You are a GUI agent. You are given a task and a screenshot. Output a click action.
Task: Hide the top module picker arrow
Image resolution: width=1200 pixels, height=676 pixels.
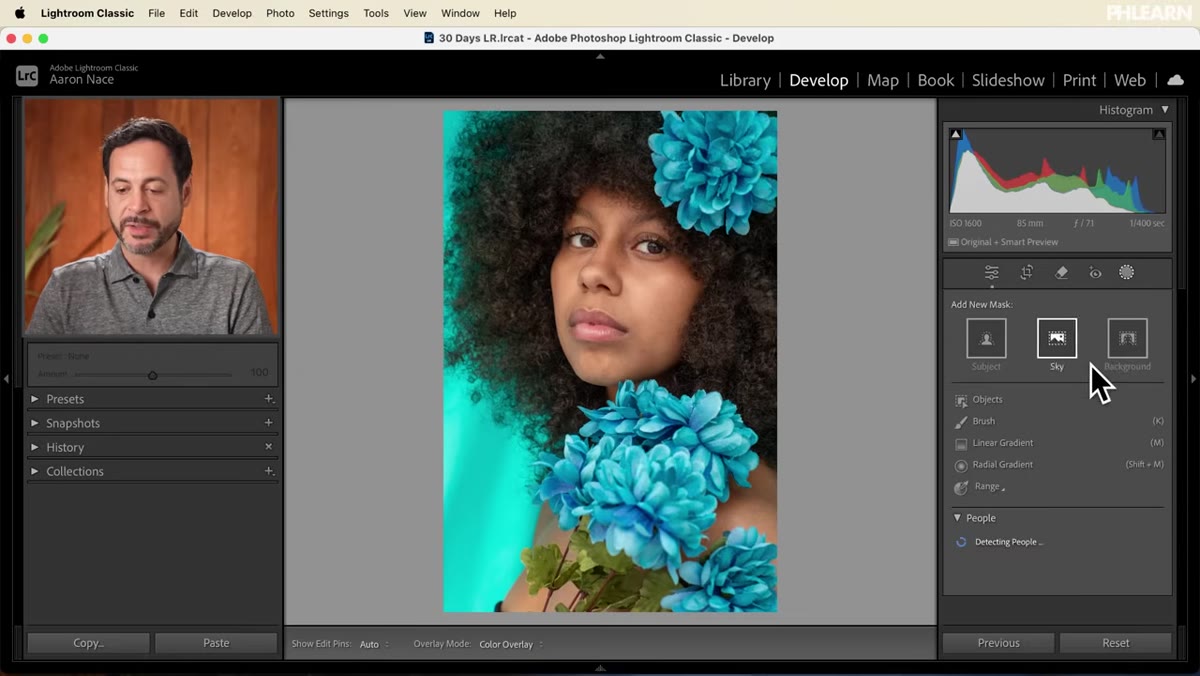pos(600,57)
